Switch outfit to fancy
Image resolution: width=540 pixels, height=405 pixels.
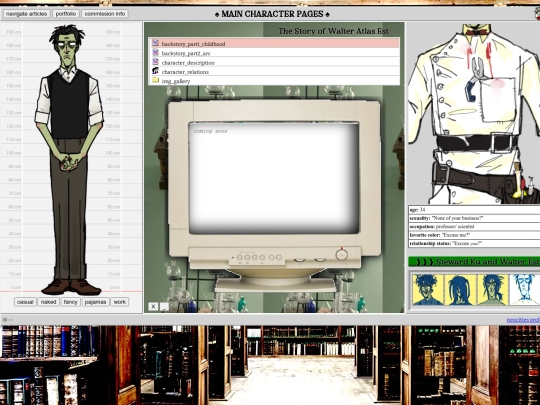tap(70, 302)
